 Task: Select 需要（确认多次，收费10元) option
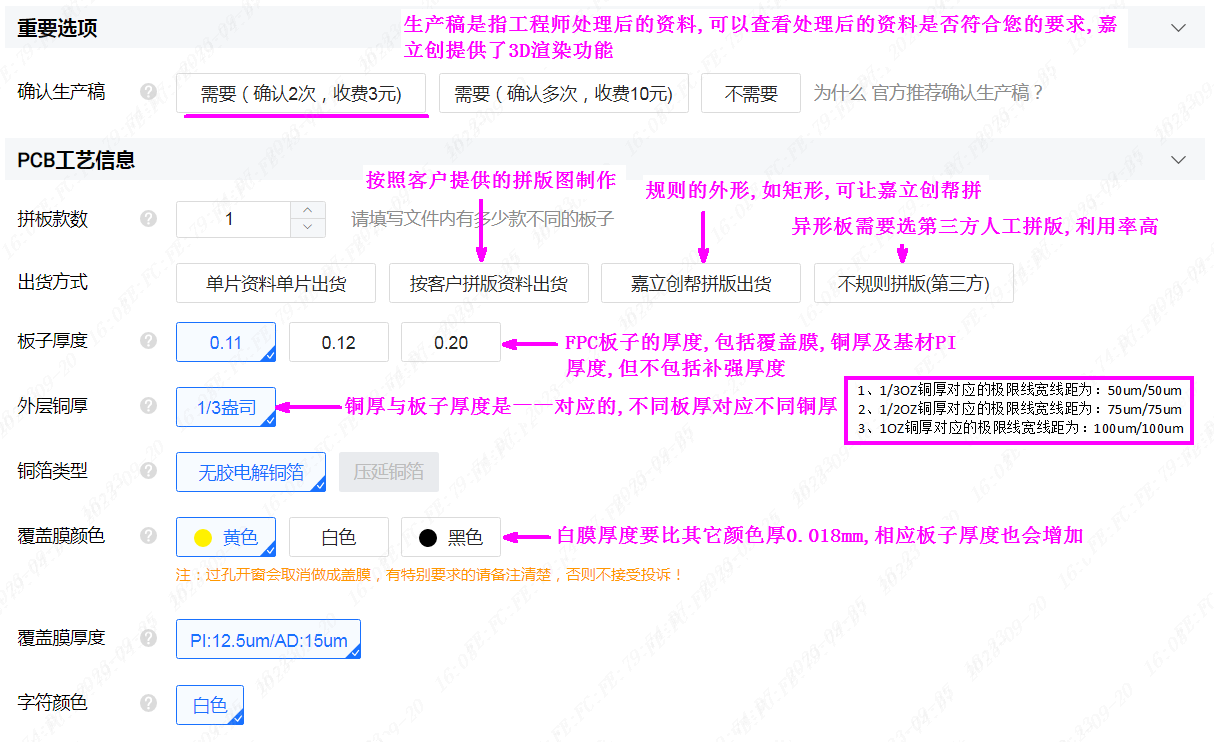(x=563, y=94)
